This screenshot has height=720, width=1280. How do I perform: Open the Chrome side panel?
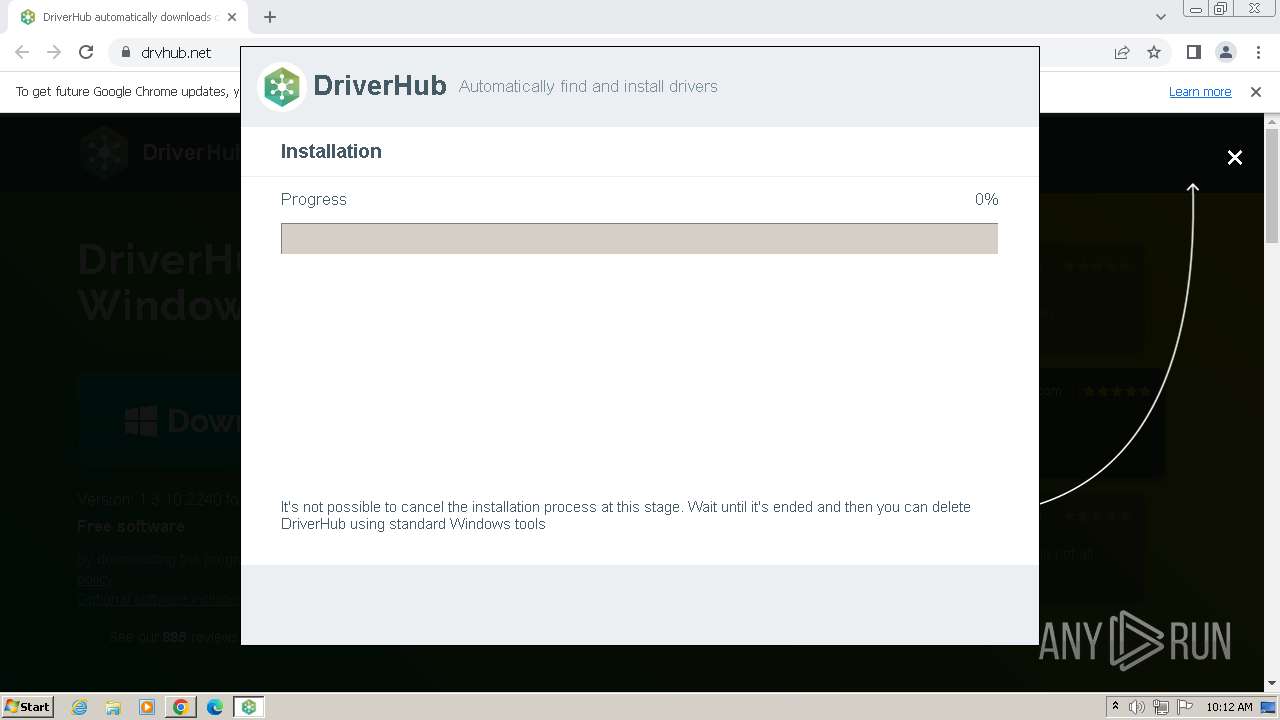(x=1193, y=52)
